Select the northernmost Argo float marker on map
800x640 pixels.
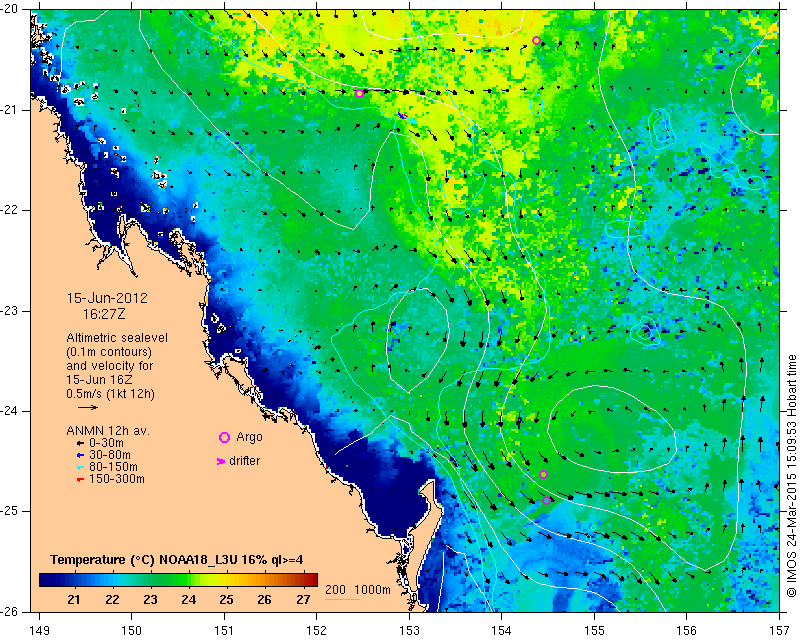[536, 41]
